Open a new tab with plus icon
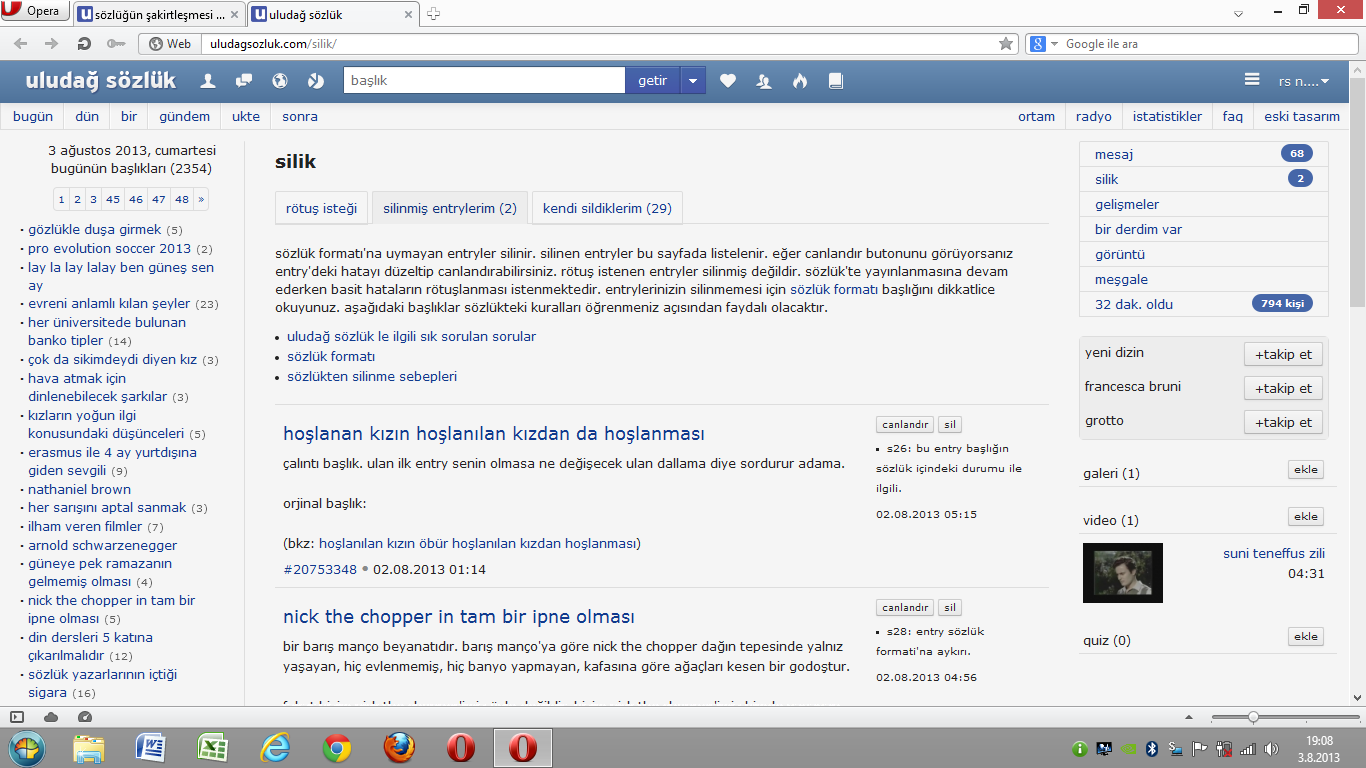Screen dimensions: 1366x768 [x=434, y=14]
